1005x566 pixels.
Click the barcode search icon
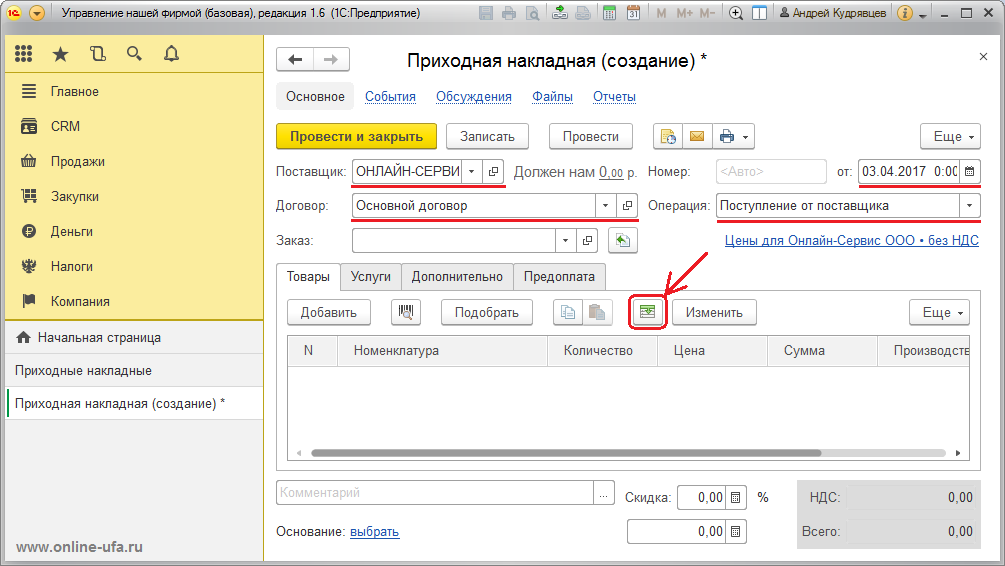(406, 312)
